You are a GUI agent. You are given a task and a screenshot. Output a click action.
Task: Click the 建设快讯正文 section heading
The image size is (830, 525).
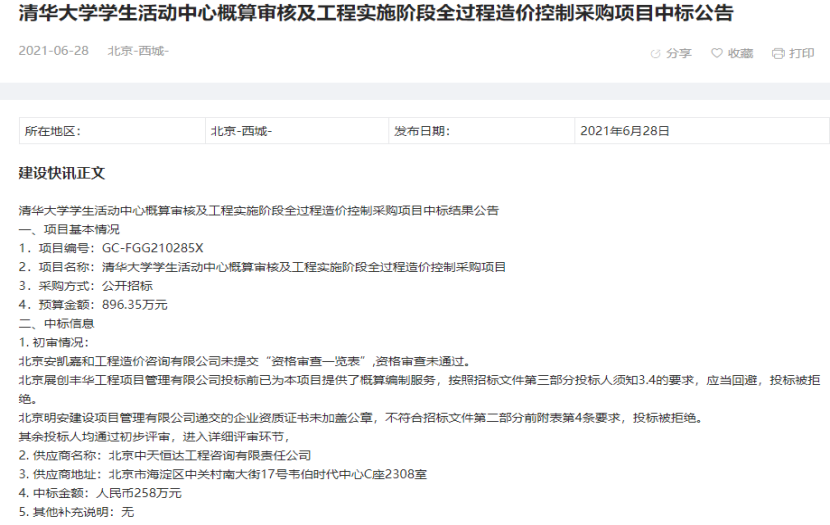tap(62, 172)
